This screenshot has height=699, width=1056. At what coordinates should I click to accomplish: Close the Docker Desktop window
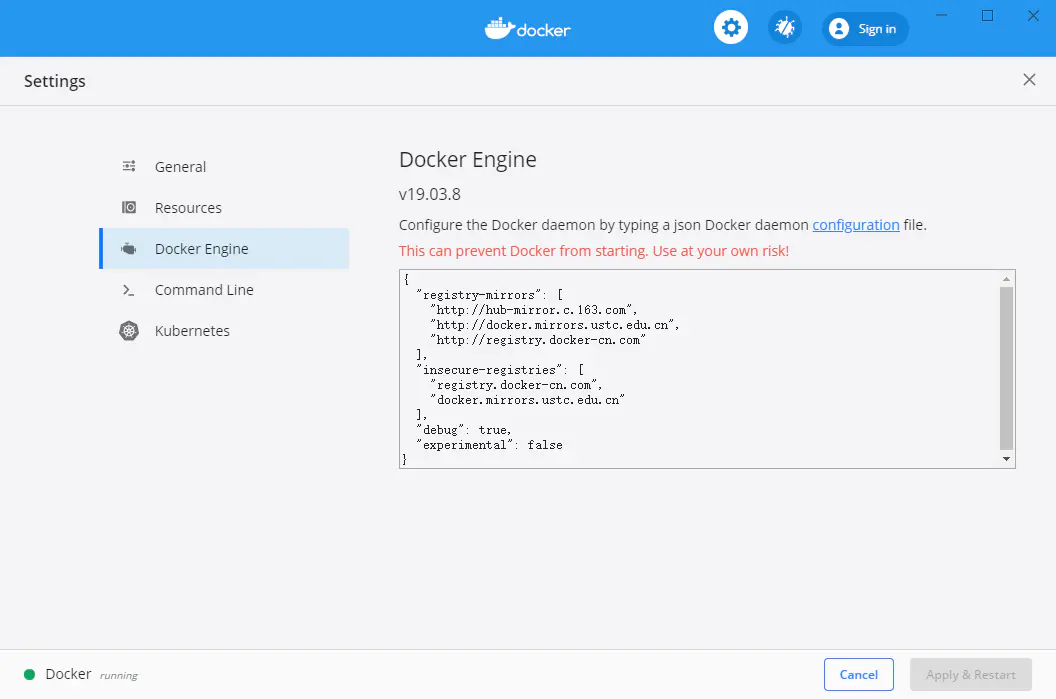pos(1033,15)
